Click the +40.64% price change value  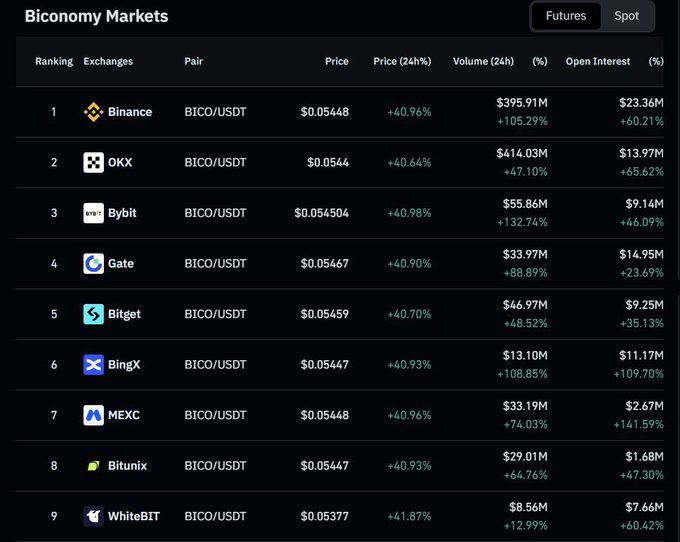pyautogui.click(x=409, y=163)
